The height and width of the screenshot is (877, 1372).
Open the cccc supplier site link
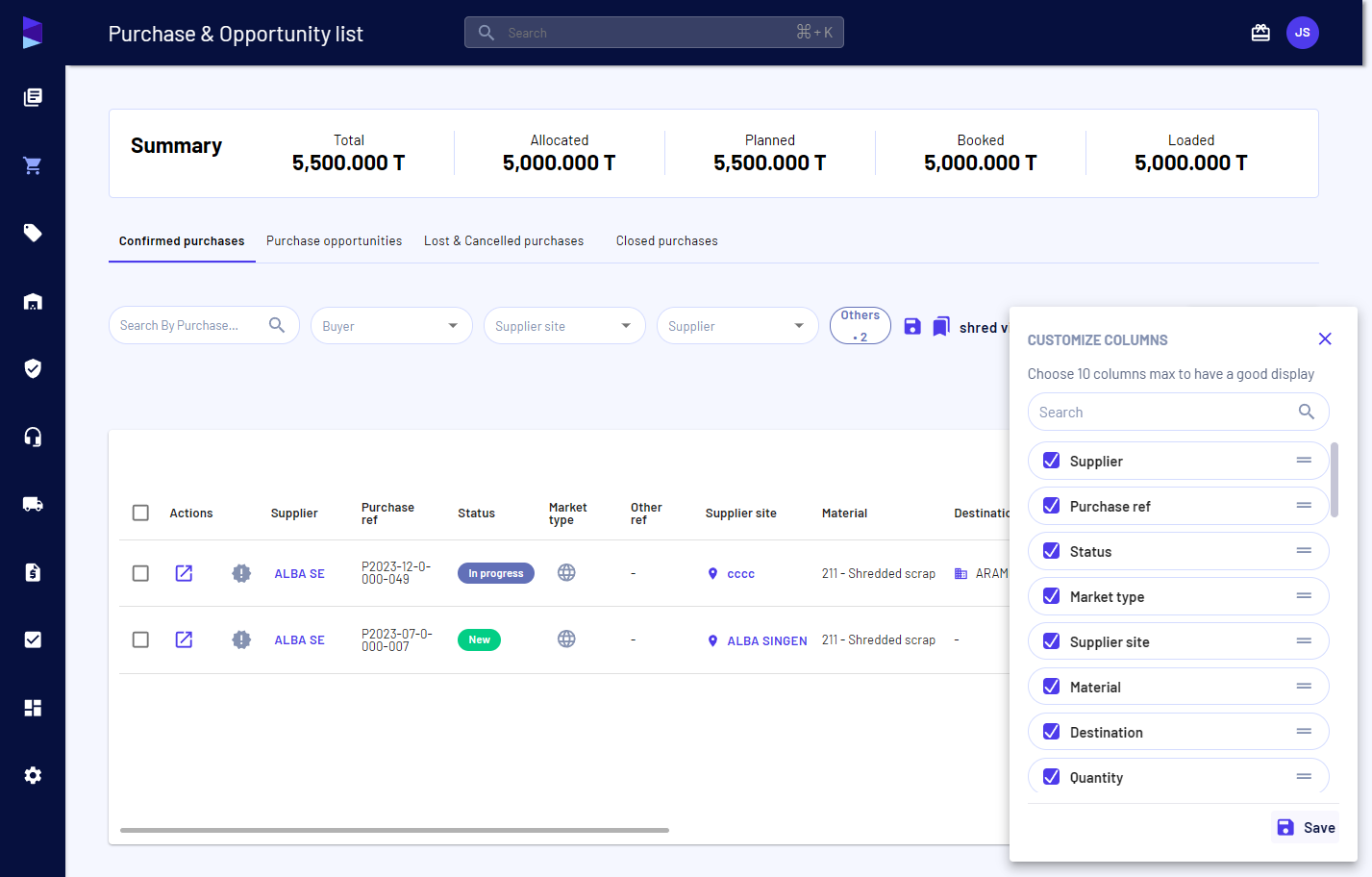pyautogui.click(x=740, y=574)
